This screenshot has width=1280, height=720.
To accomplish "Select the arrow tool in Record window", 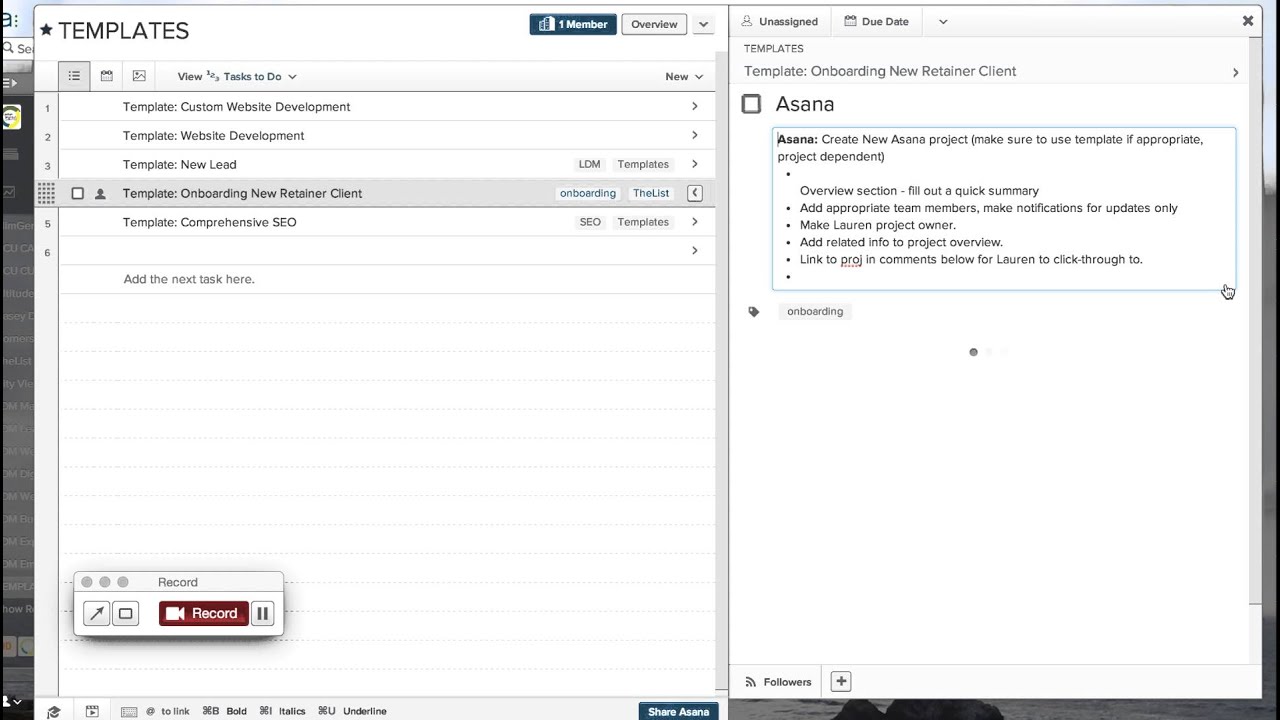I will [96, 613].
